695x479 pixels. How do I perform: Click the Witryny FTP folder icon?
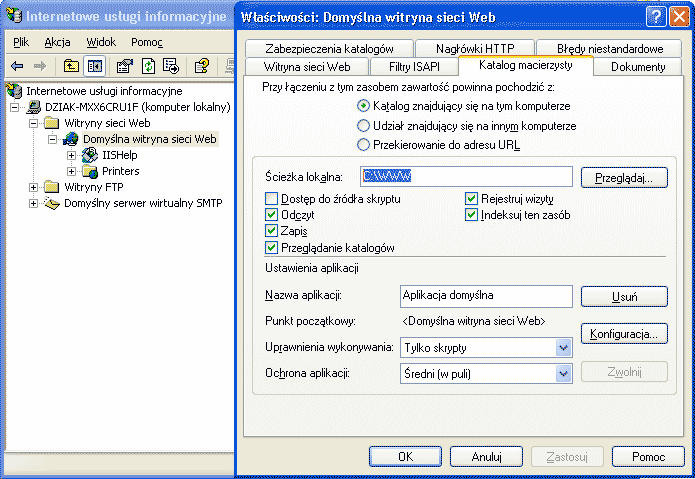[52, 187]
